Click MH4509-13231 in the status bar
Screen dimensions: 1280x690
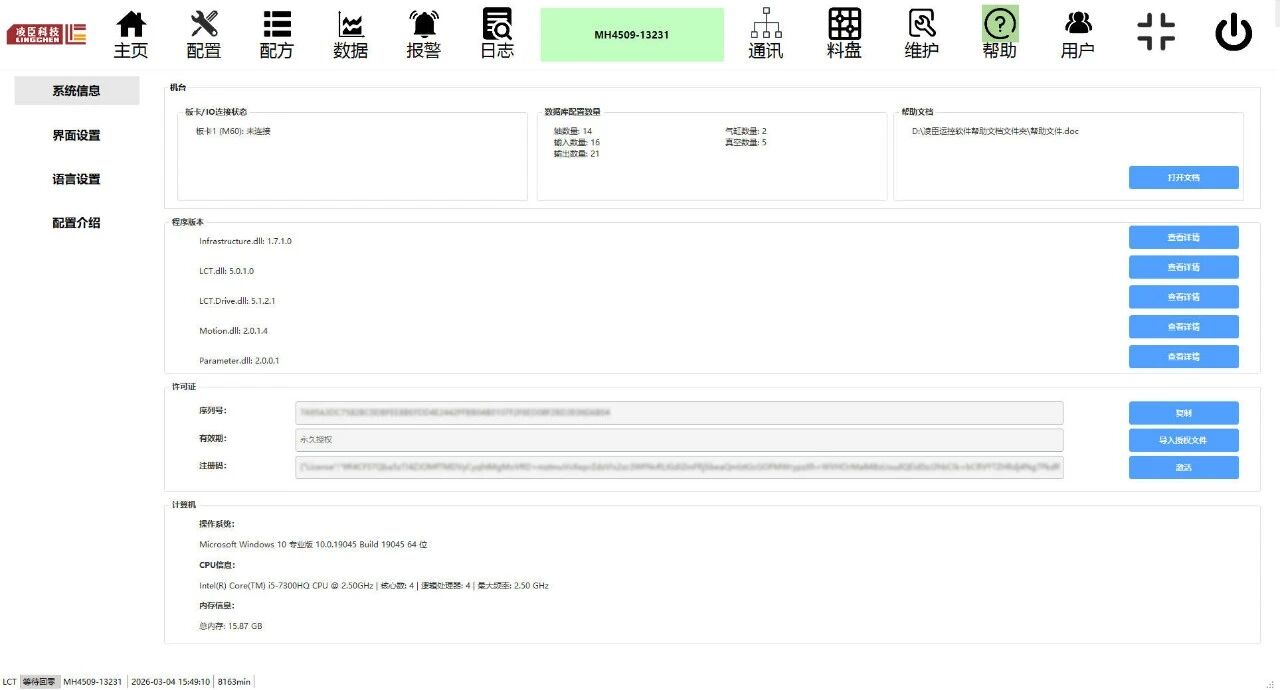(92, 682)
